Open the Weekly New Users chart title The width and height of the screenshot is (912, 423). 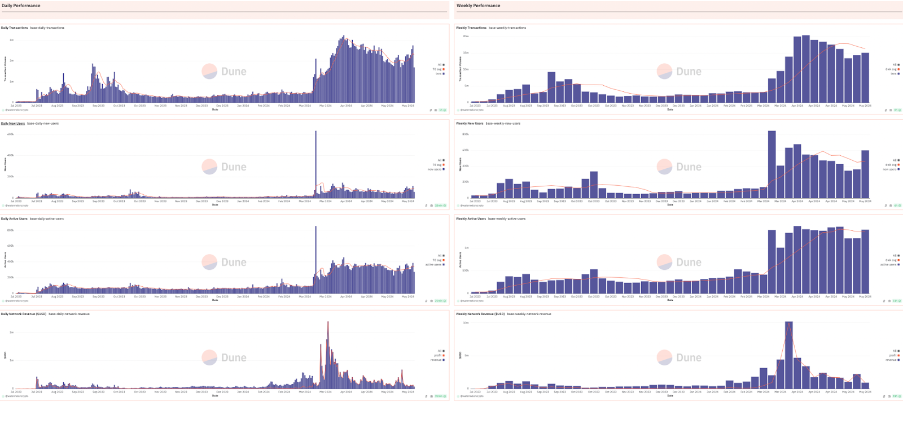pyautogui.click(x=469, y=123)
